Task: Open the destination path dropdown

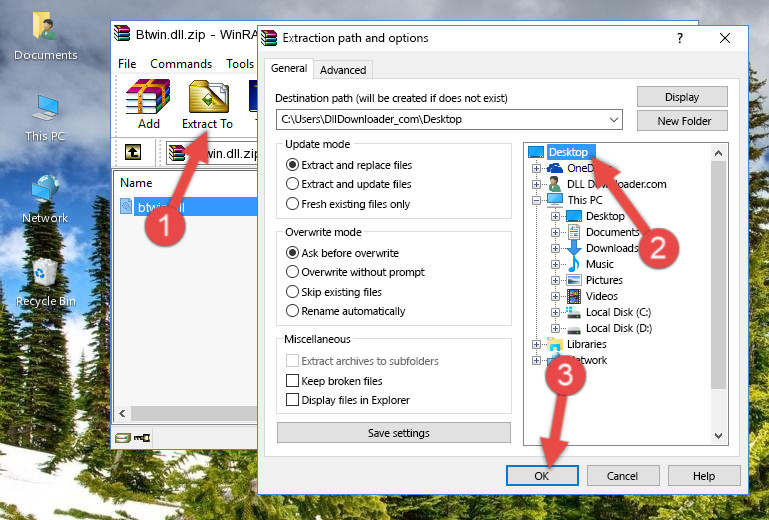Action: 614,120
